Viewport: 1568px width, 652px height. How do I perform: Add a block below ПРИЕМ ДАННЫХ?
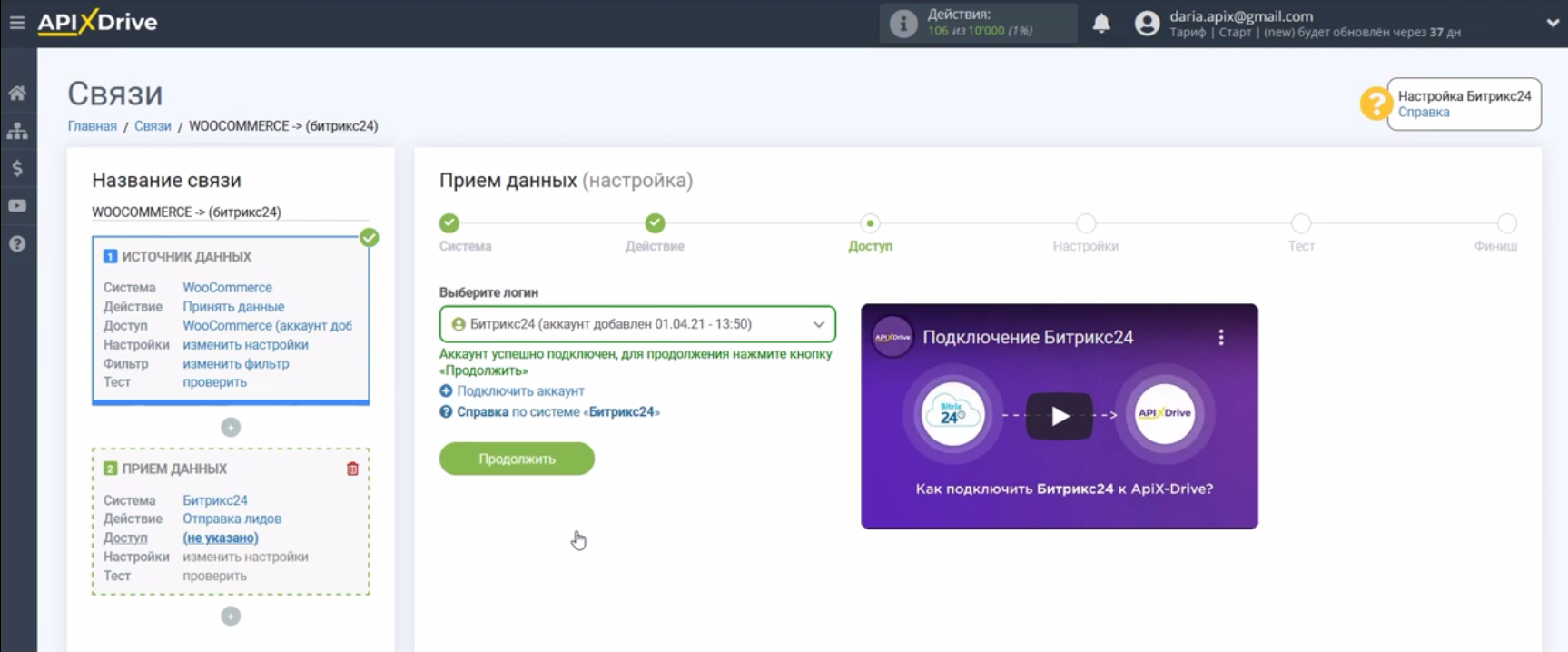pos(231,617)
